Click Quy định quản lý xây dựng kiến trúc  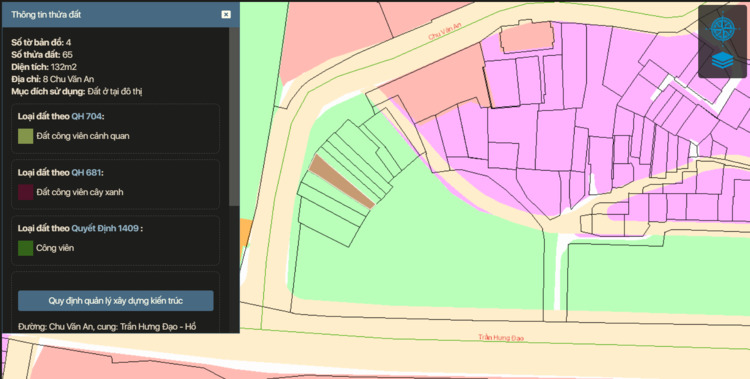[x=116, y=301]
